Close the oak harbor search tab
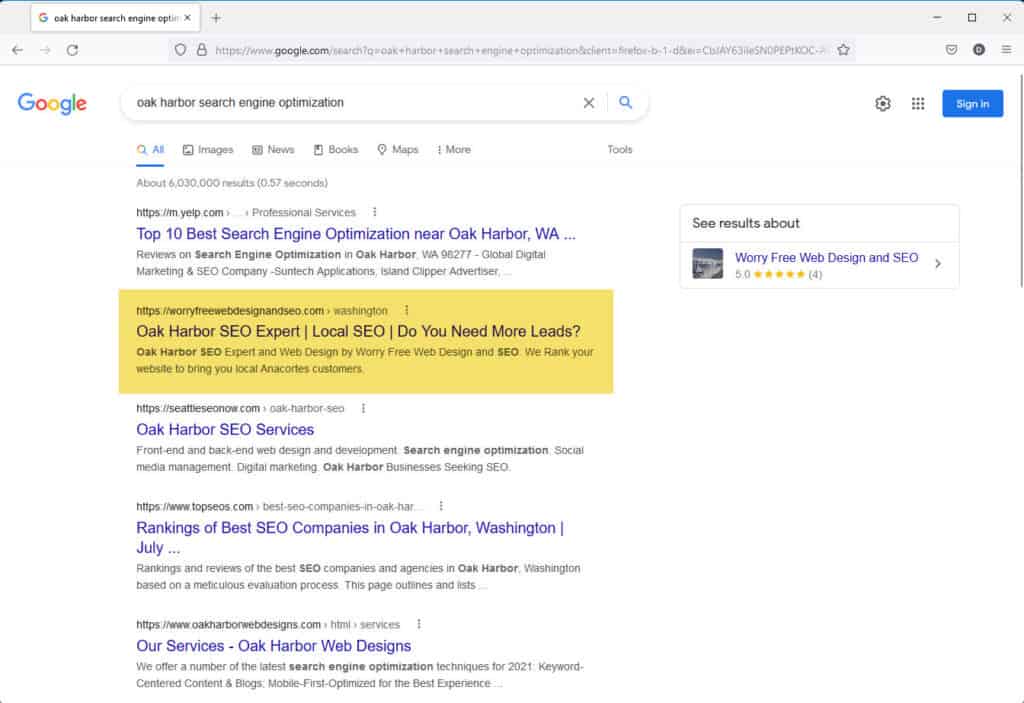The image size is (1024, 703). [x=187, y=18]
